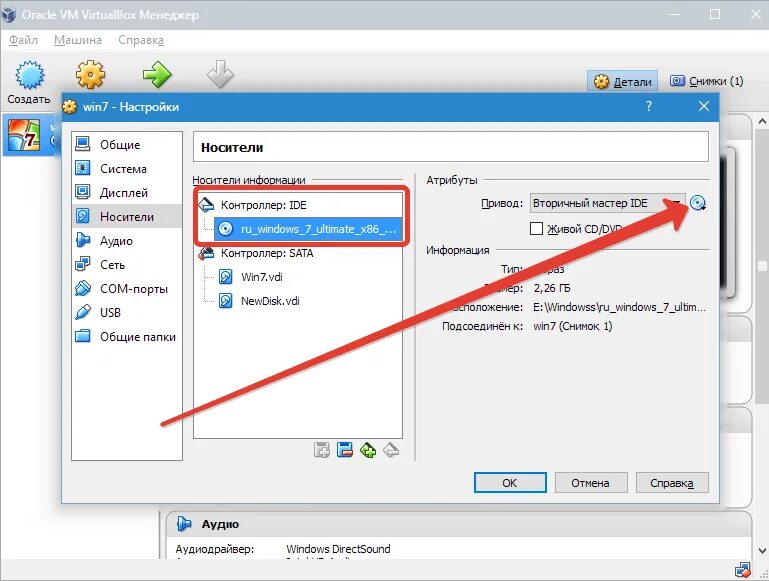Select the win7 machine icon in the list

pyautogui.click(x=24, y=135)
